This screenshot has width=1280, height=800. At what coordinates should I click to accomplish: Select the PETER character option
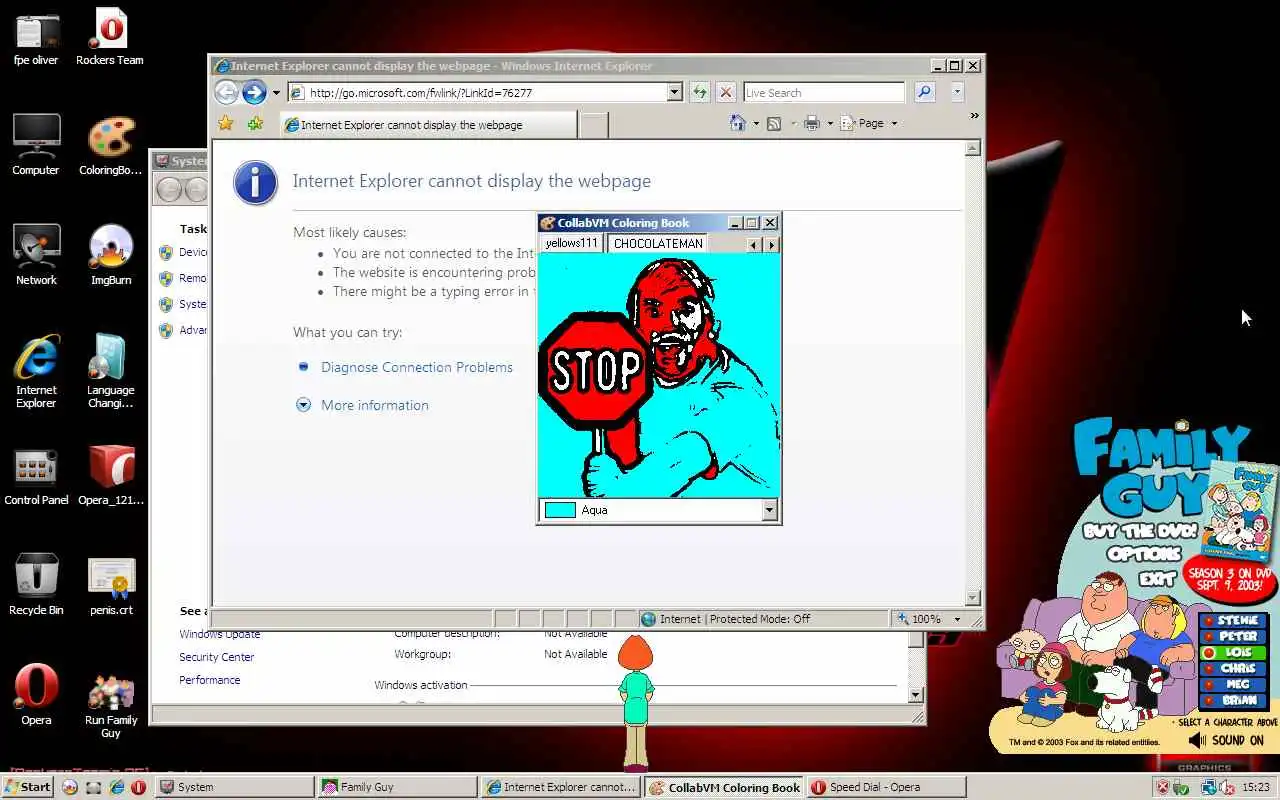tap(1231, 636)
